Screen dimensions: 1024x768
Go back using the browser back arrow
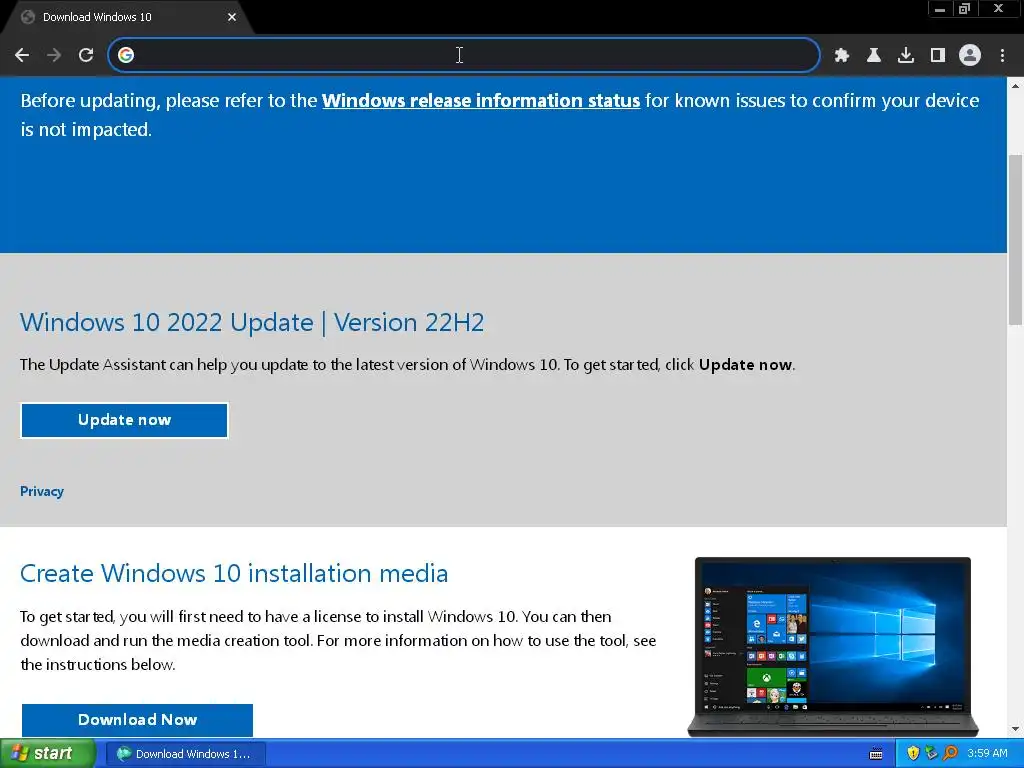pos(22,55)
